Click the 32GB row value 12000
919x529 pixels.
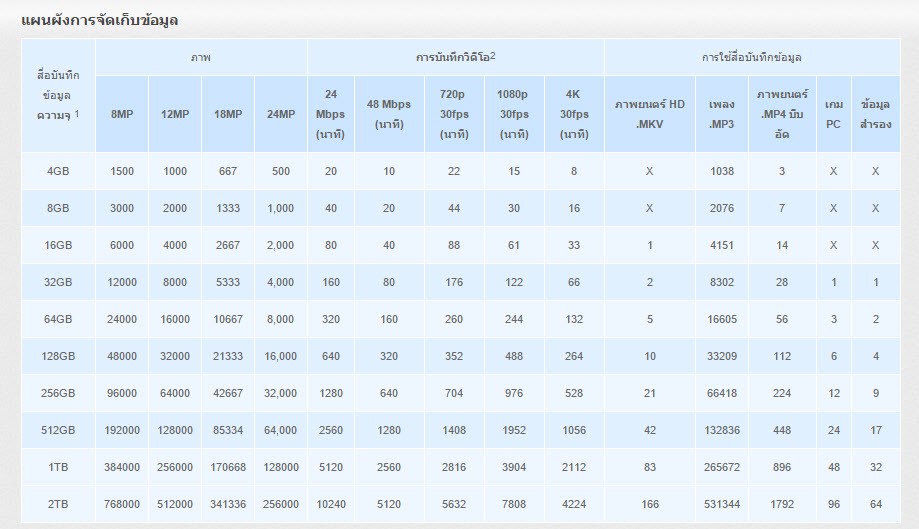(122, 282)
